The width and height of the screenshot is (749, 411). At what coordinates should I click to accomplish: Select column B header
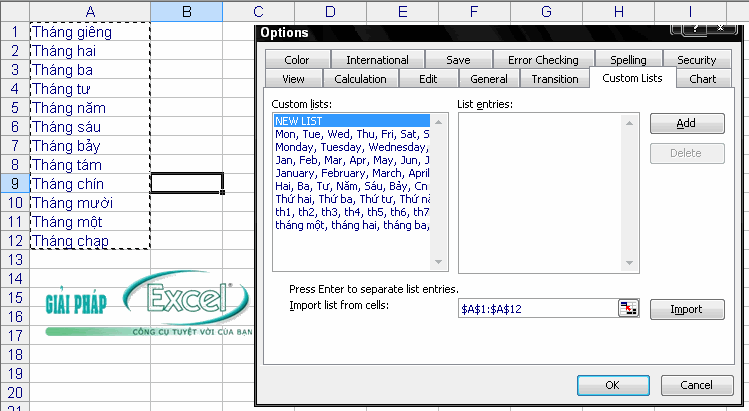[x=186, y=11]
